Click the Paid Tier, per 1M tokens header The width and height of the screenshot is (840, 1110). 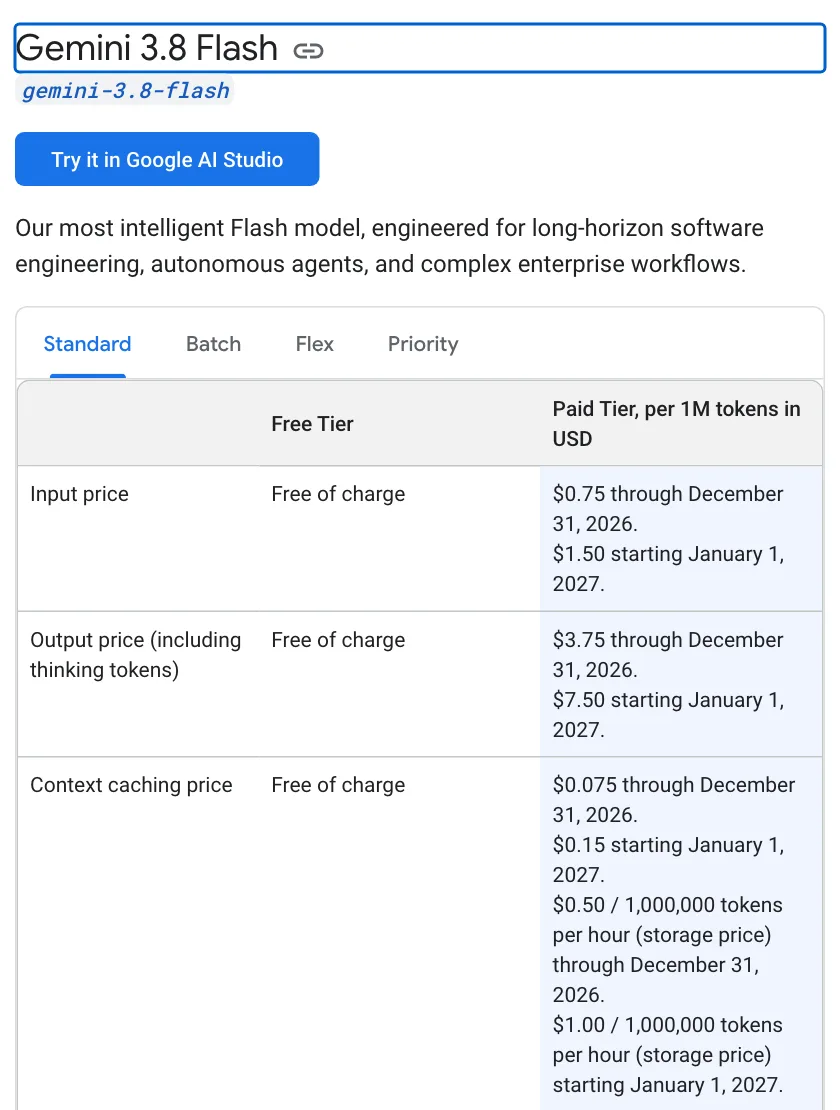677,423
